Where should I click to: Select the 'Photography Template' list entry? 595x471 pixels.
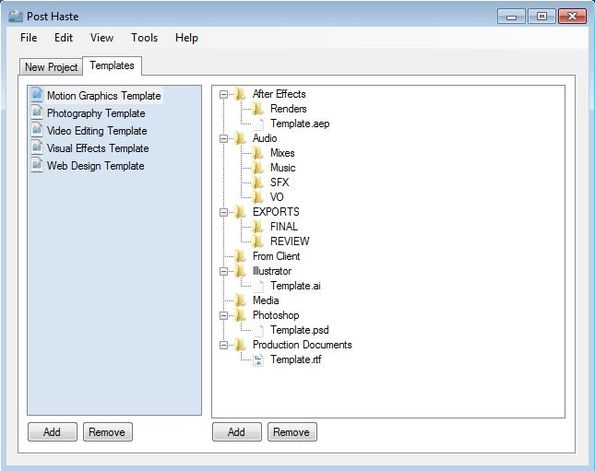[96, 113]
